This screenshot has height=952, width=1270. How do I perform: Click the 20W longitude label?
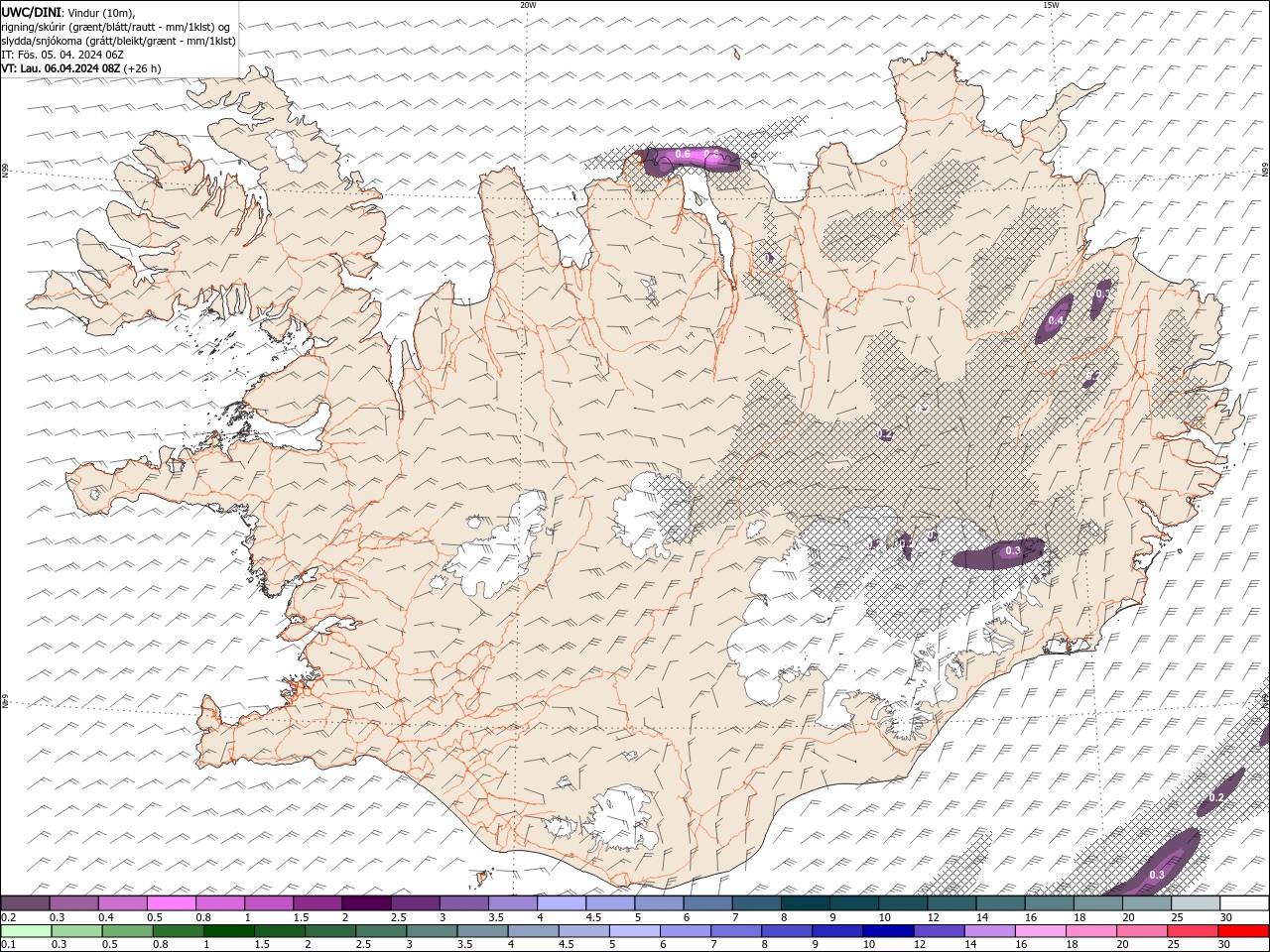coord(528,5)
